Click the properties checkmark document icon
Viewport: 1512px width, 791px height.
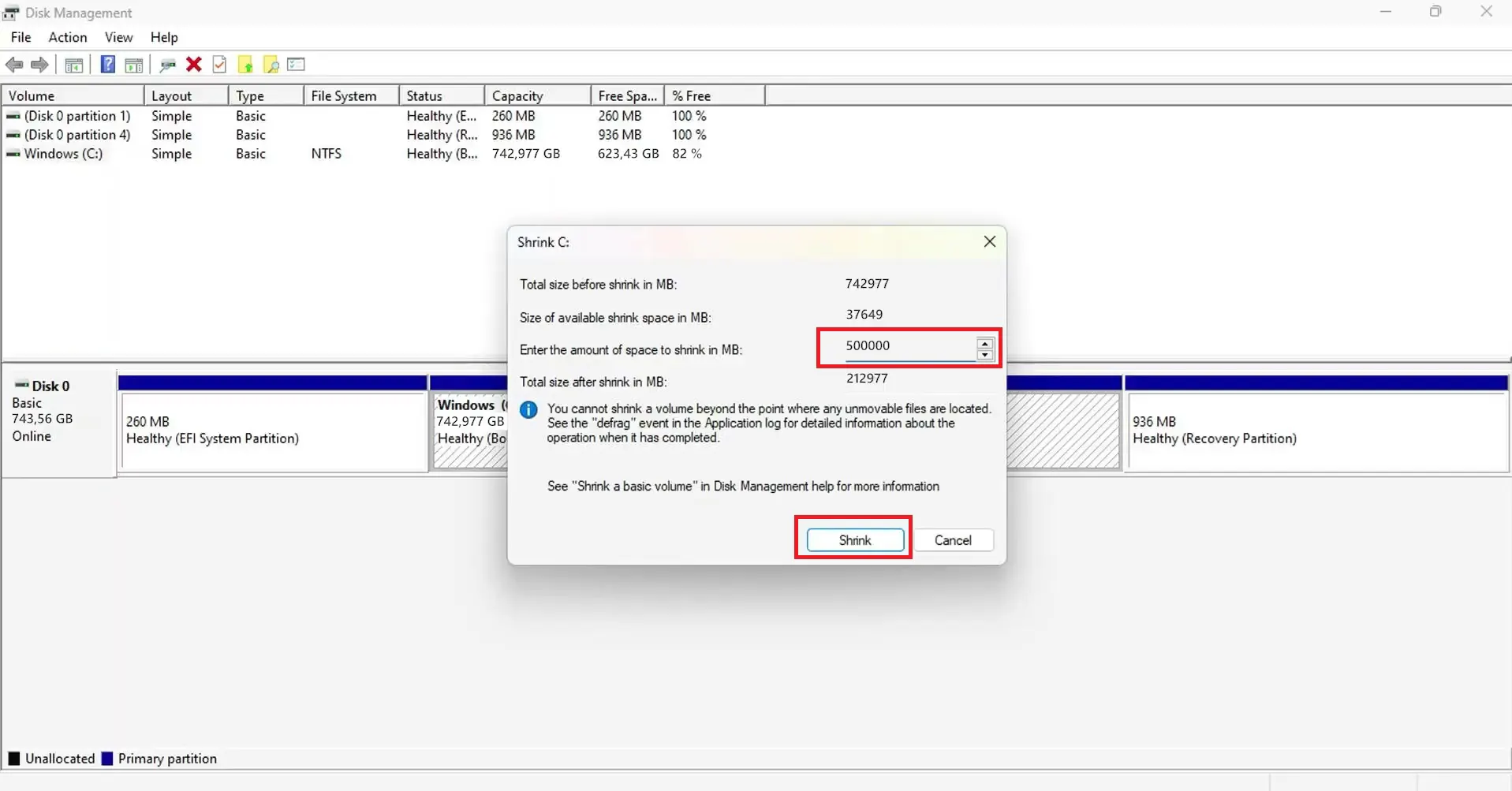pos(219,65)
